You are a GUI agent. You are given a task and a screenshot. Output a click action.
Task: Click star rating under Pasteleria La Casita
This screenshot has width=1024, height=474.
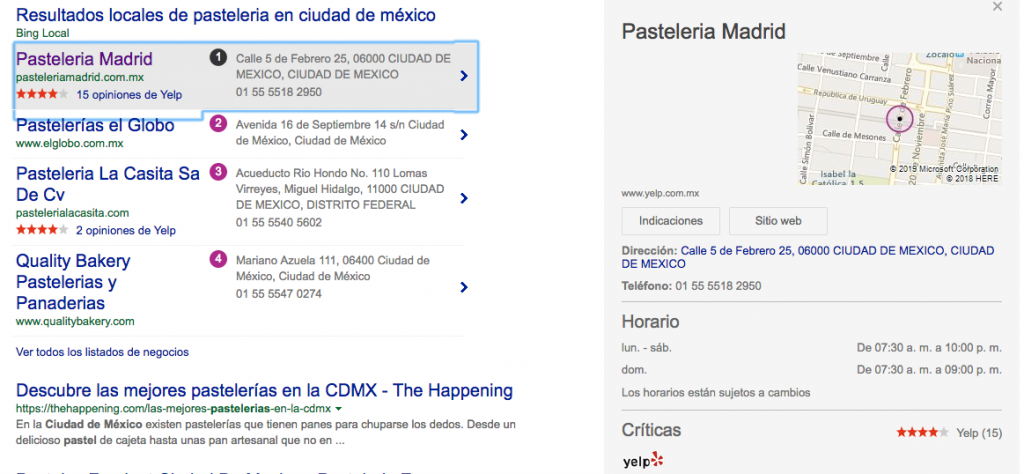42,230
